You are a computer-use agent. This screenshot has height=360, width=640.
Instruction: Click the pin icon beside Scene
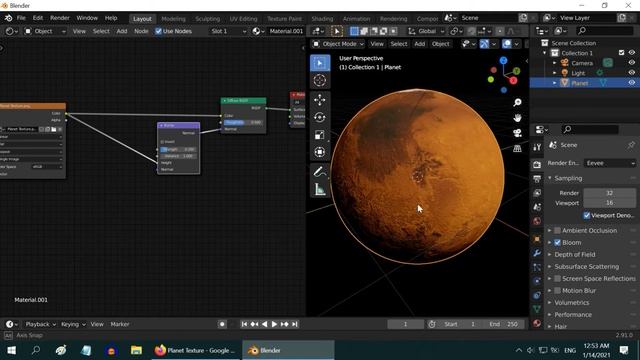click(631, 145)
